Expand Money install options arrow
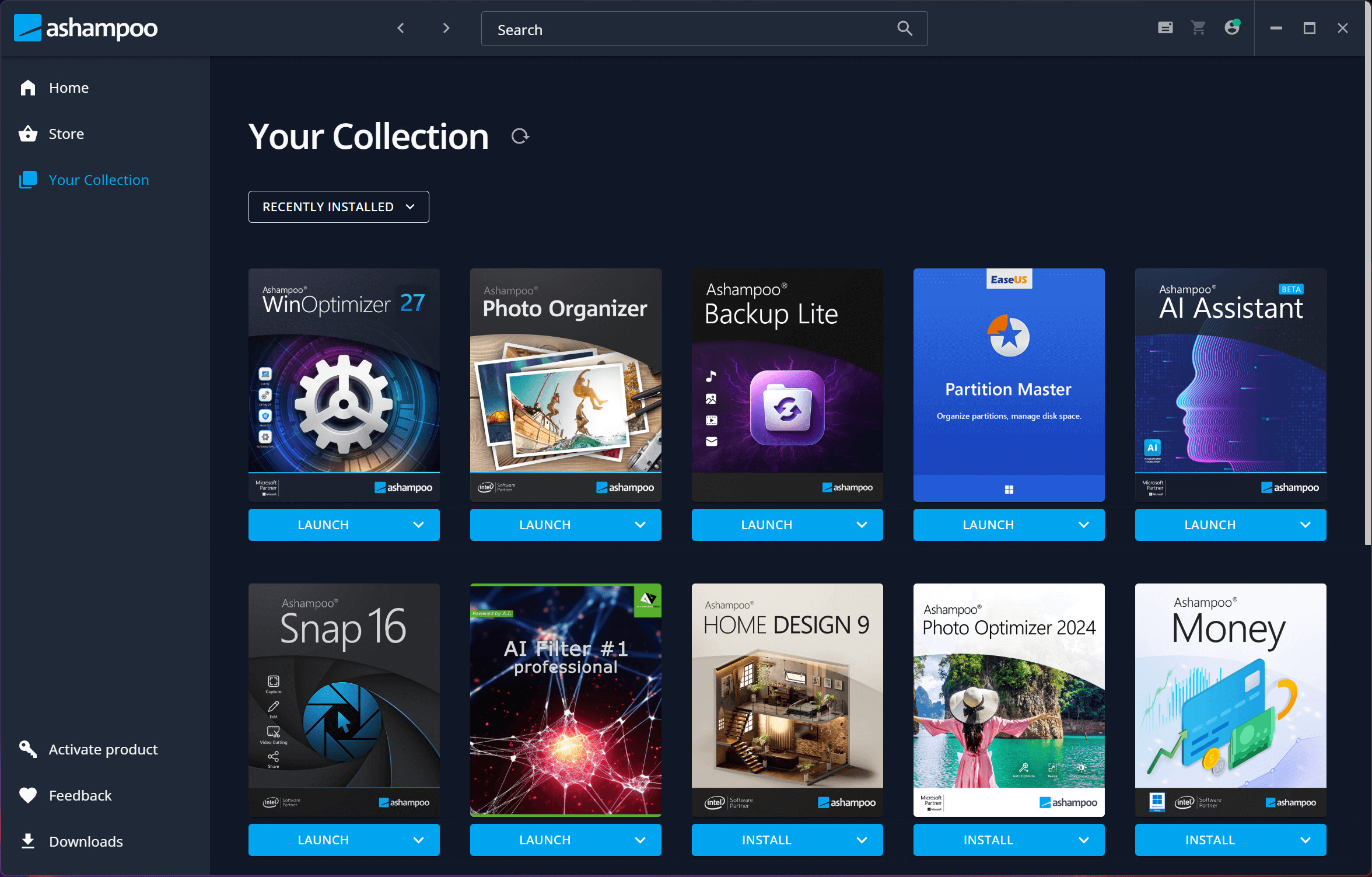 [x=1305, y=840]
